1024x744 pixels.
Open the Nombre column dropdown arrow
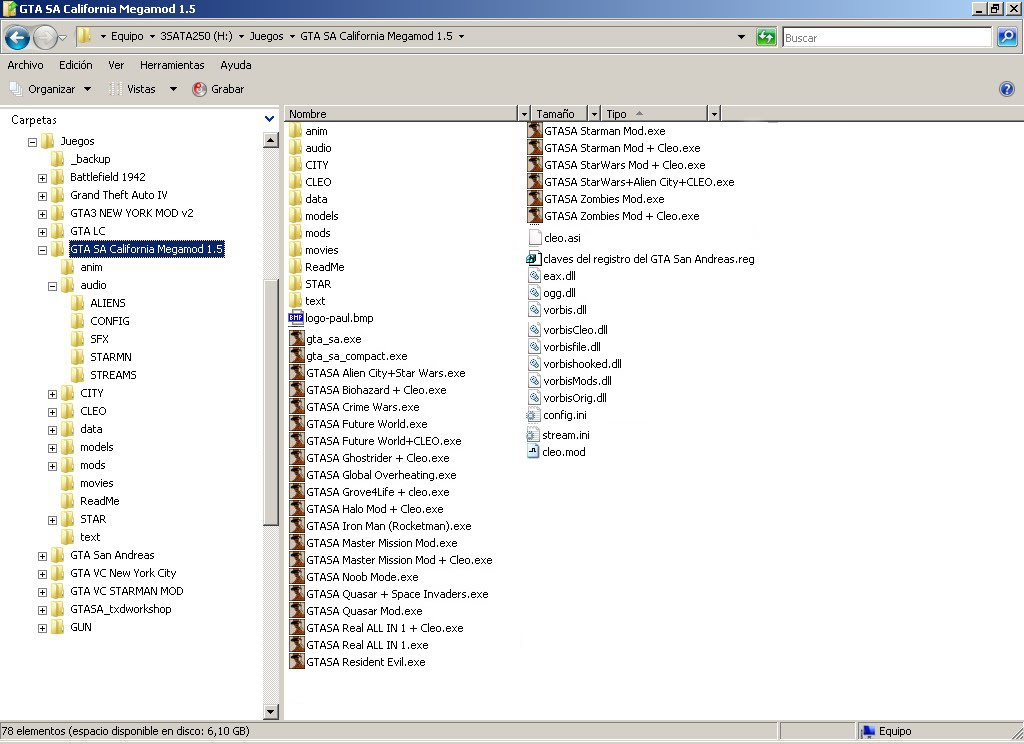click(x=523, y=114)
